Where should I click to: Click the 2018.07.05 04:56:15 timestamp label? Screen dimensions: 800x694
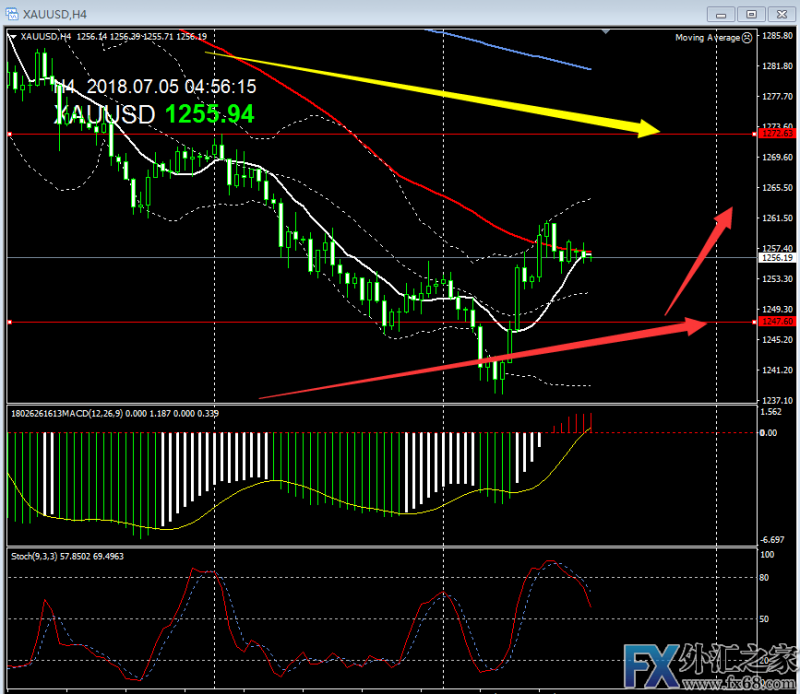(171, 87)
